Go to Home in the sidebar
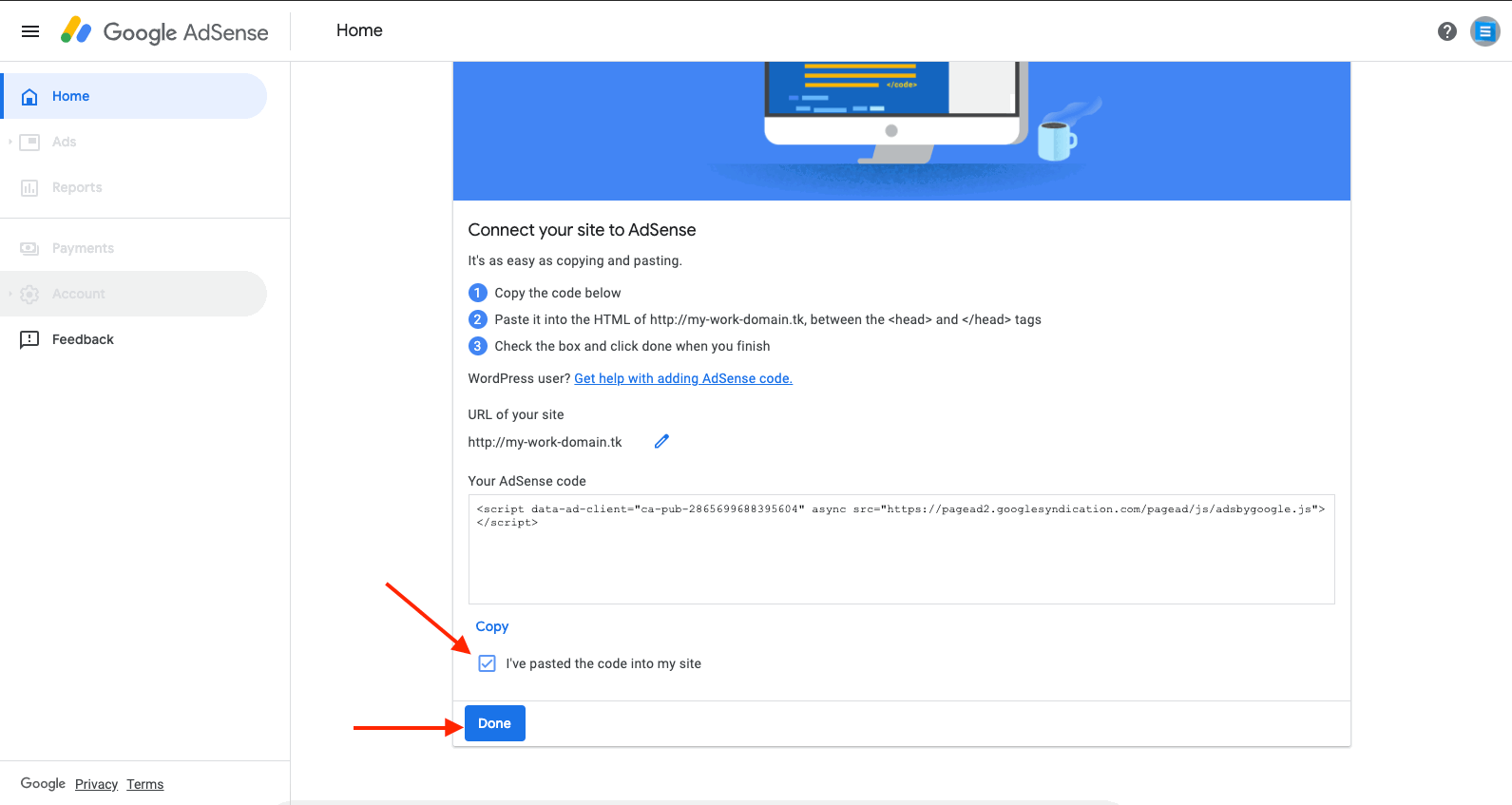 (135, 96)
